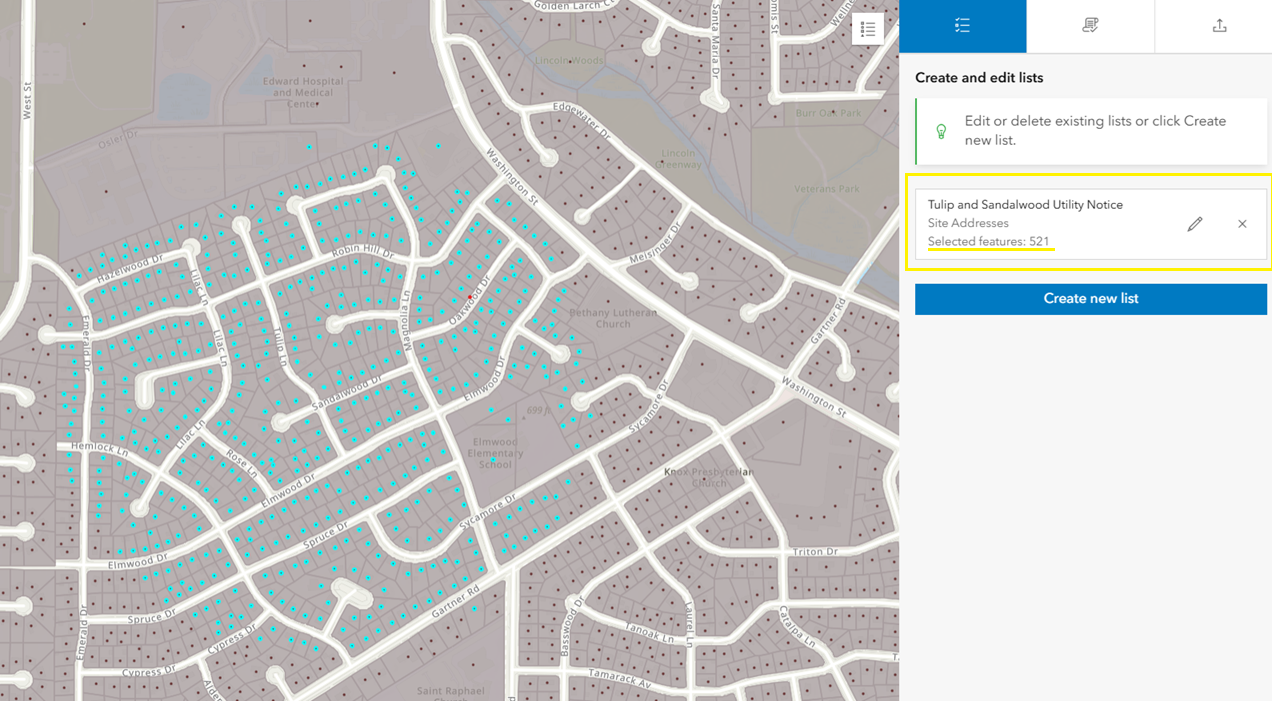Open the export and share tab
Viewport: 1272px width, 702px height.
click(x=1219, y=26)
